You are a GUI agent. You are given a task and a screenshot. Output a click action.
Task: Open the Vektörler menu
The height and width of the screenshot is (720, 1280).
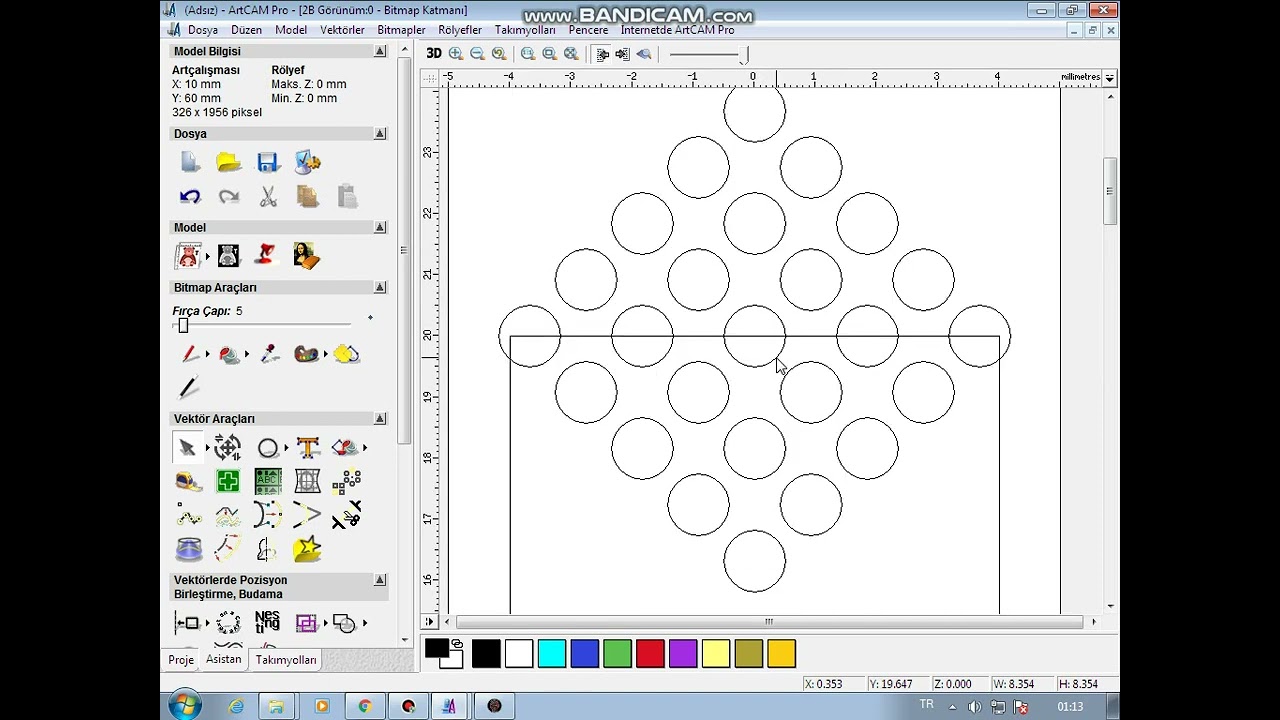[x=342, y=30]
